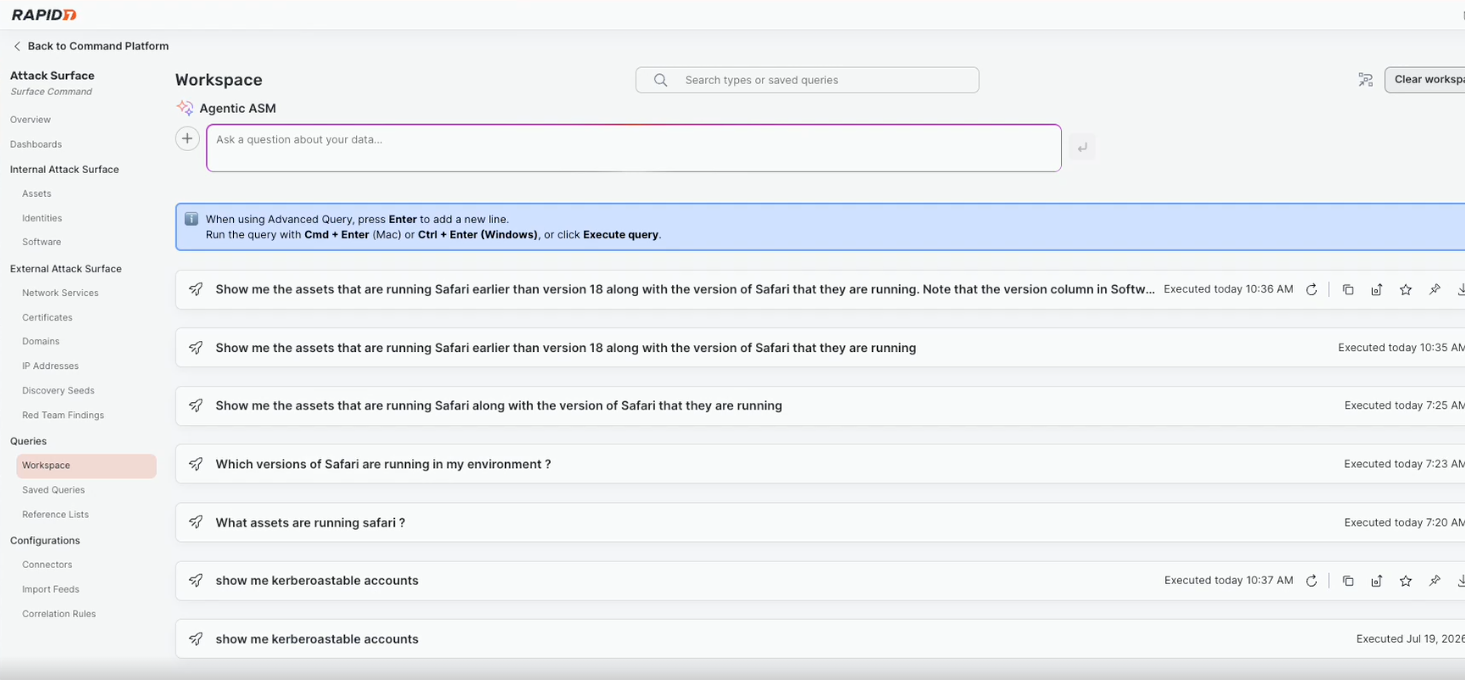Open IP Addresses
1465x680 pixels.
click(x=50, y=366)
